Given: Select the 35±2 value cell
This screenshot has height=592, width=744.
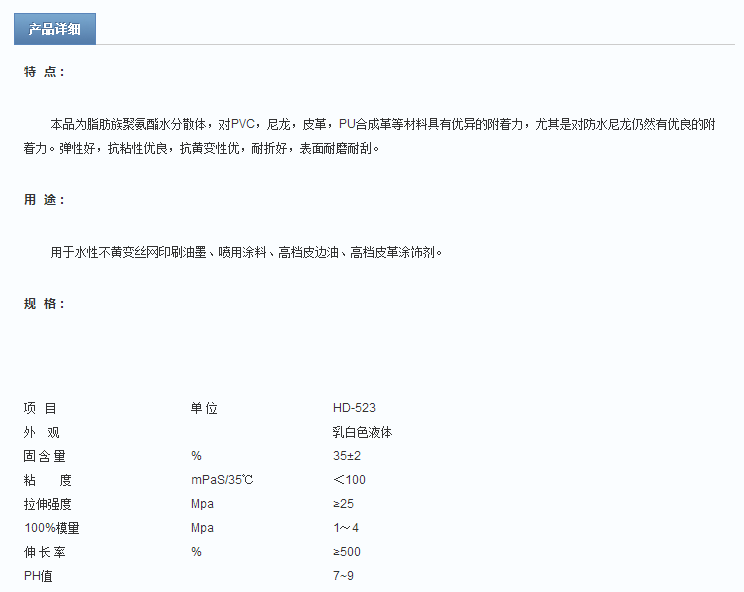Looking at the screenshot, I should (347, 456).
